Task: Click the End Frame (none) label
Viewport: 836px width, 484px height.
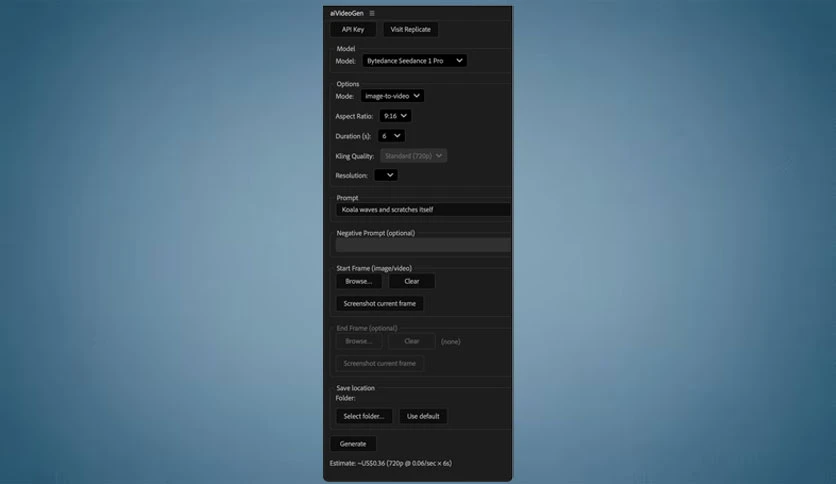Action: [451, 342]
